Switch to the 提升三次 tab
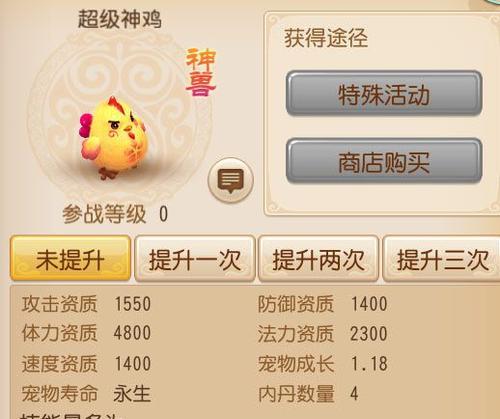Viewport: 500px width, 419px height. click(x=442, y=259)
